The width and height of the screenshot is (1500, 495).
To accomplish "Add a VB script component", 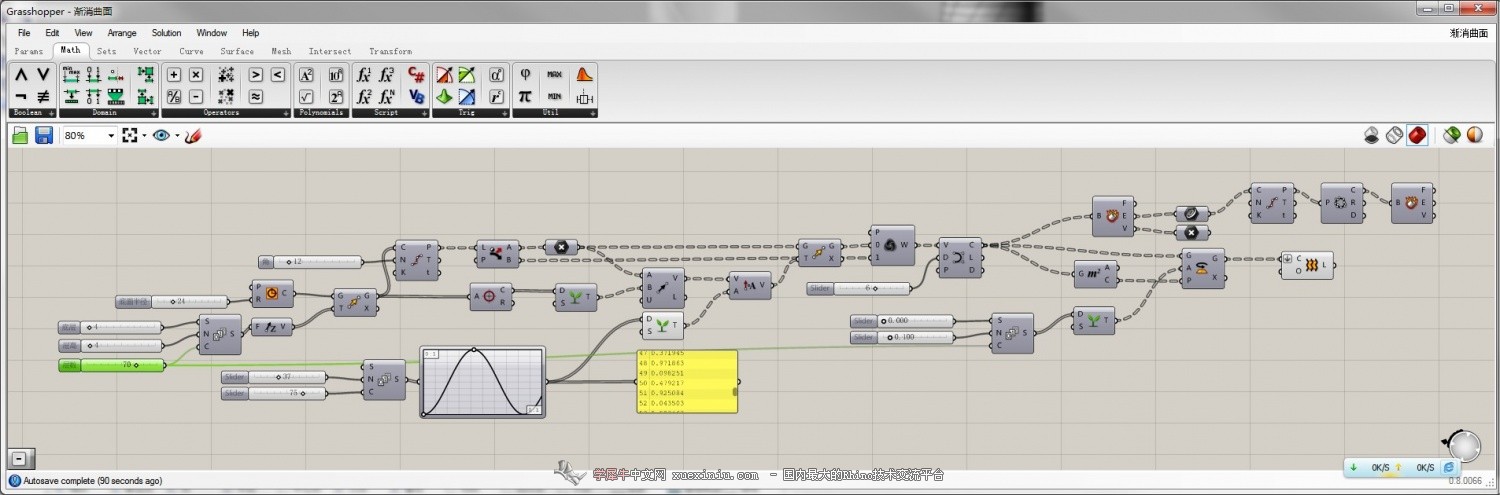I will coord(416,96).
